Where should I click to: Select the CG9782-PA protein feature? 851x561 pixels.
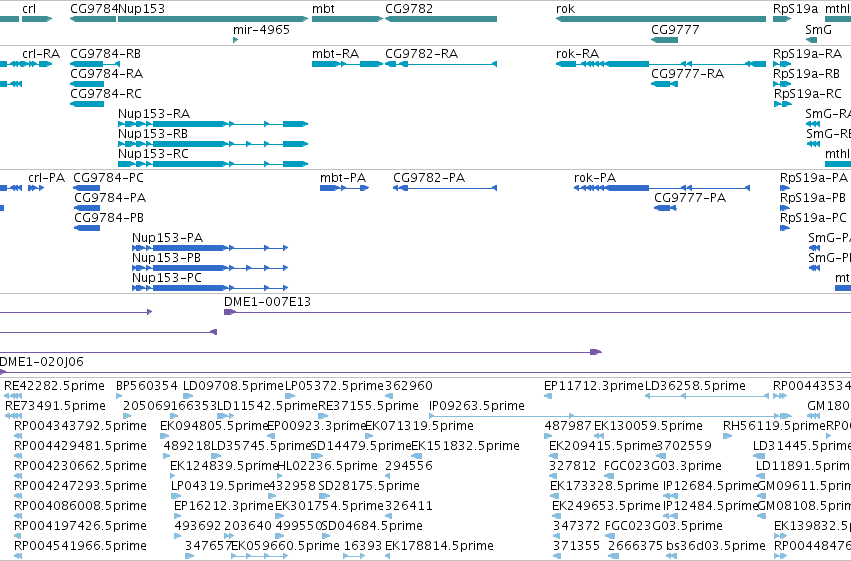[x=445, y=188]
